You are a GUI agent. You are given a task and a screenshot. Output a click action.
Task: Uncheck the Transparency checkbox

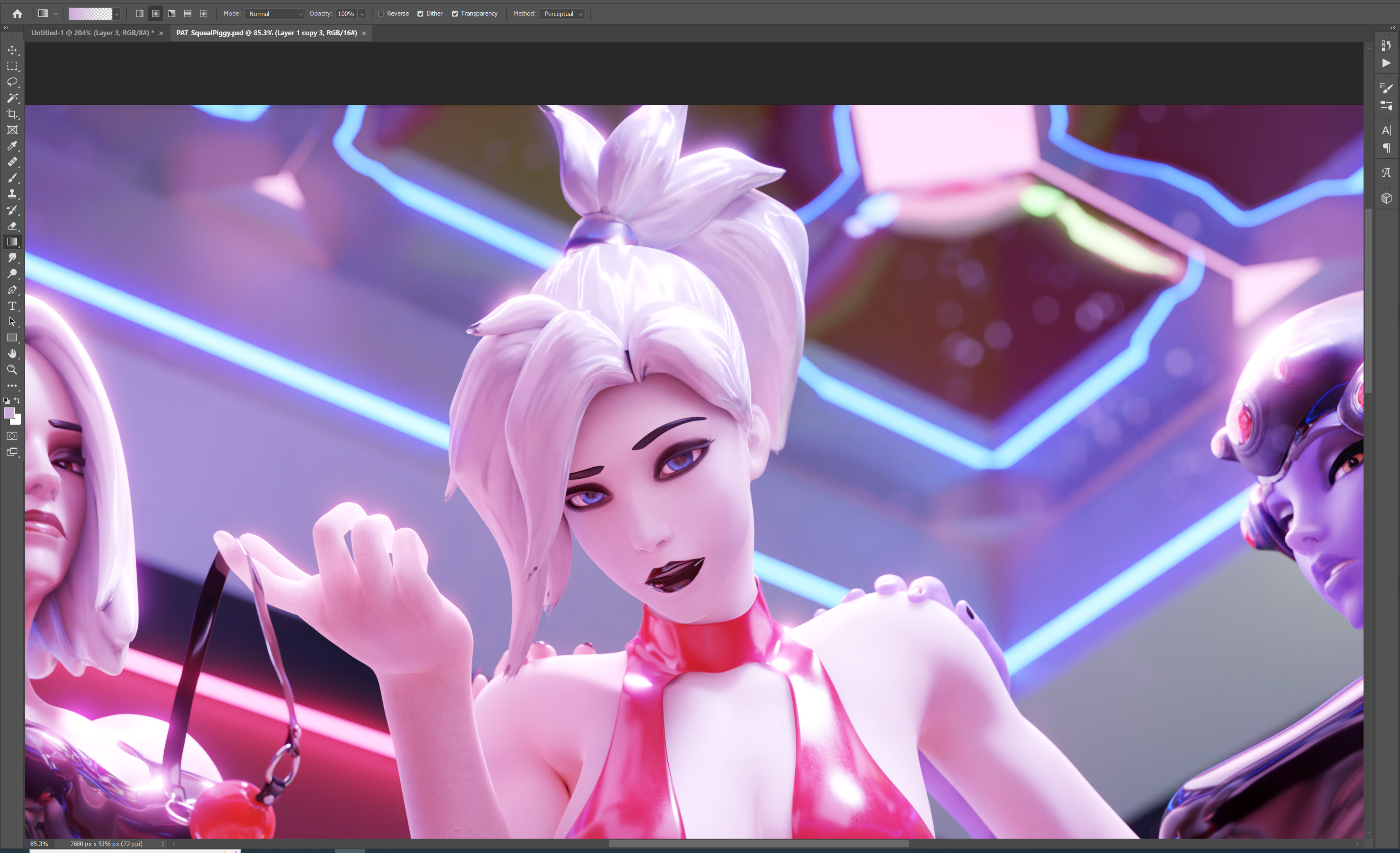[x=454, y=14]
